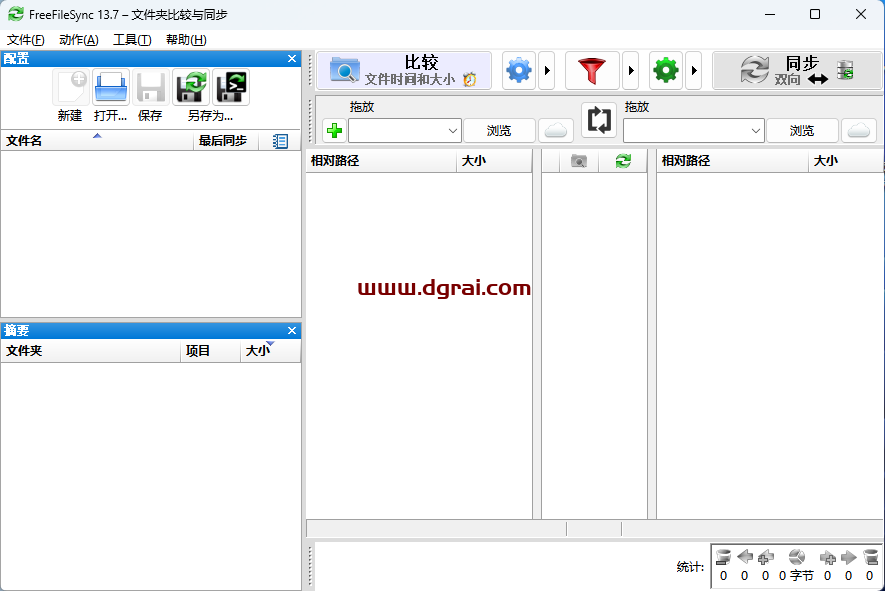This screenshot has width=885, height=591.
Task: Expand comparison settings arrow menu
Action: [x=546, y=71]
